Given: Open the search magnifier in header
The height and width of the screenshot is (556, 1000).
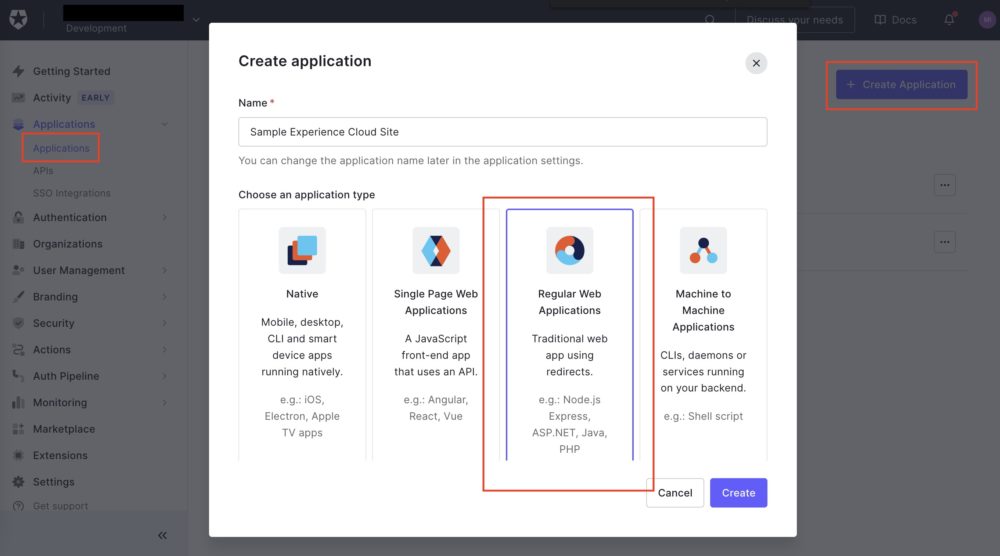Looking at the screenshot, I should pos(710,20).
